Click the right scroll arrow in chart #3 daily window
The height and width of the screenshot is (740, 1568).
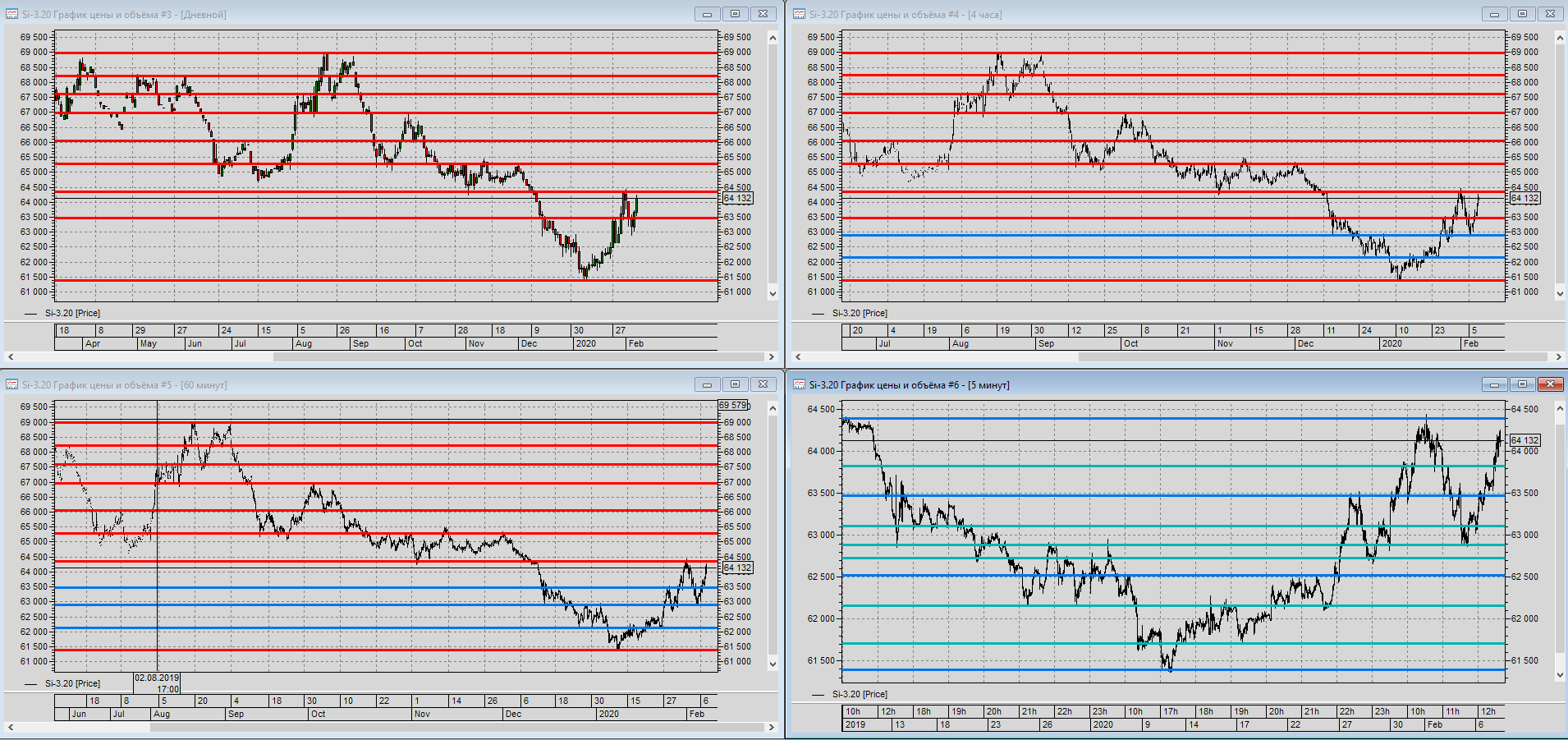(x=771, y=356)
